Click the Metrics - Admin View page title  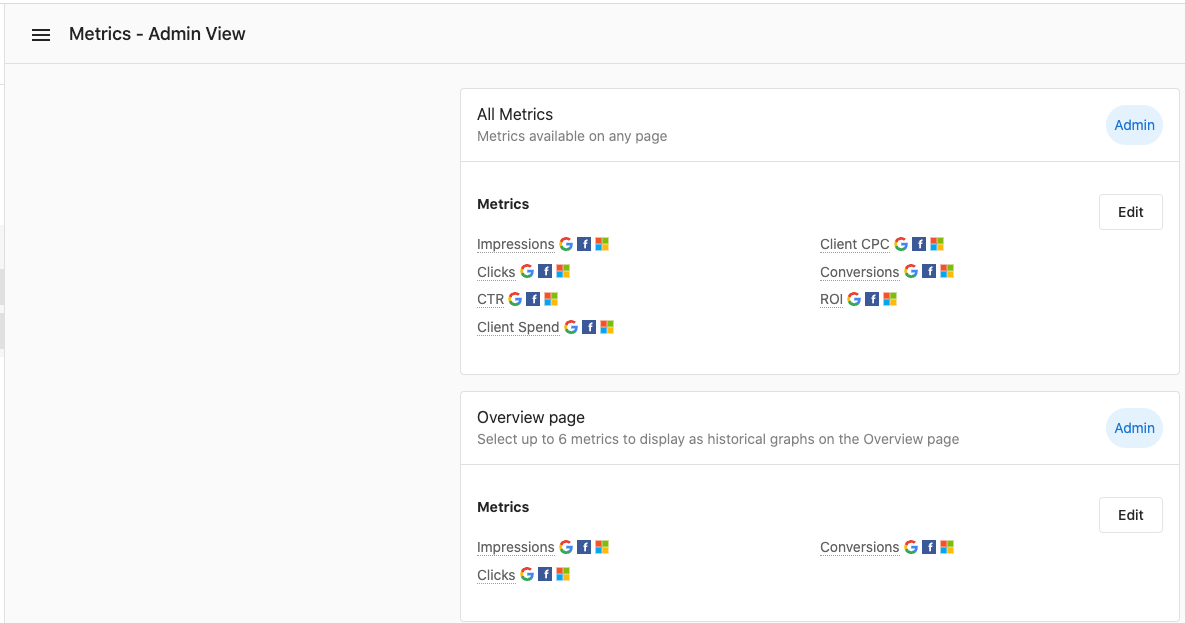pos(157,34)
